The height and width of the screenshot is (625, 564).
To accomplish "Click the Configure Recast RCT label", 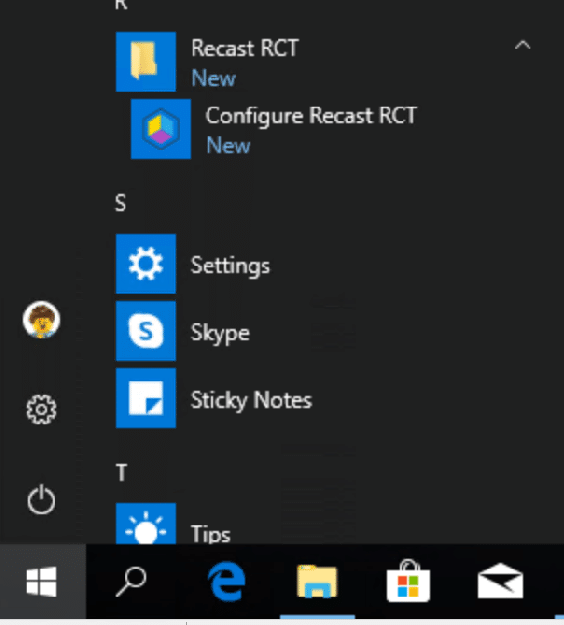I will click(311, 116).
